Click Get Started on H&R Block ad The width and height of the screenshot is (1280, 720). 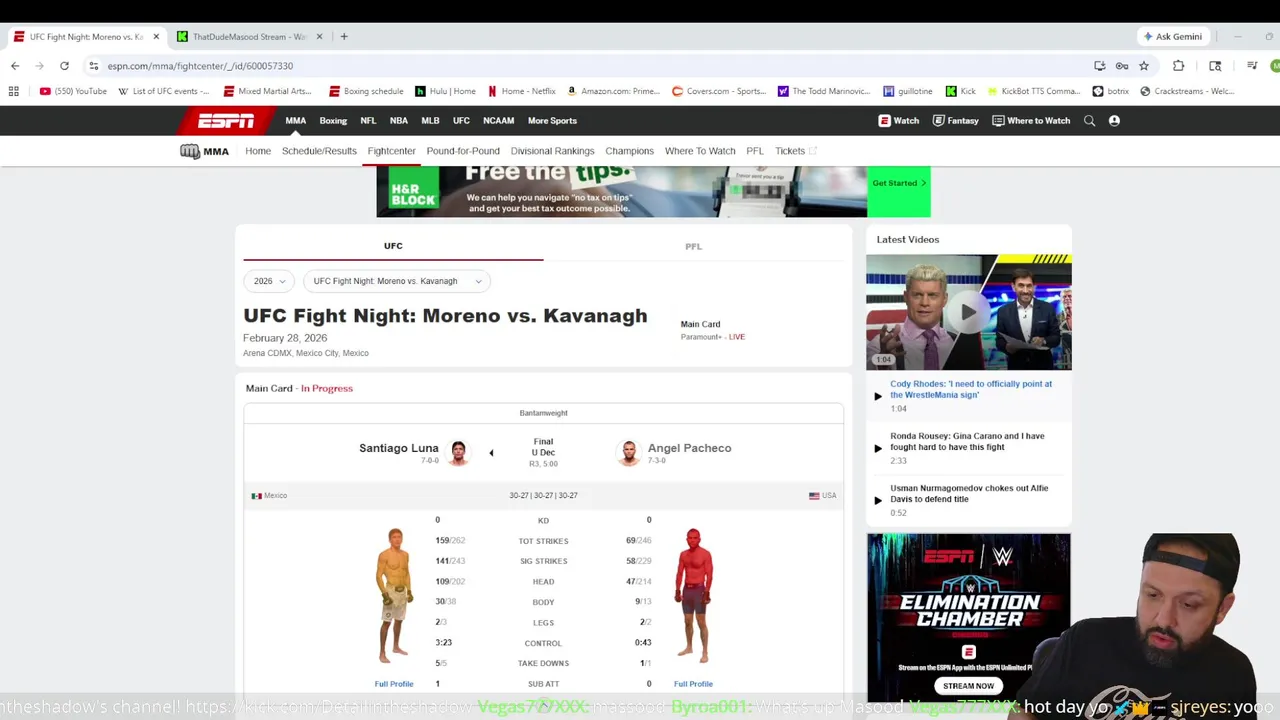[899, 183]
